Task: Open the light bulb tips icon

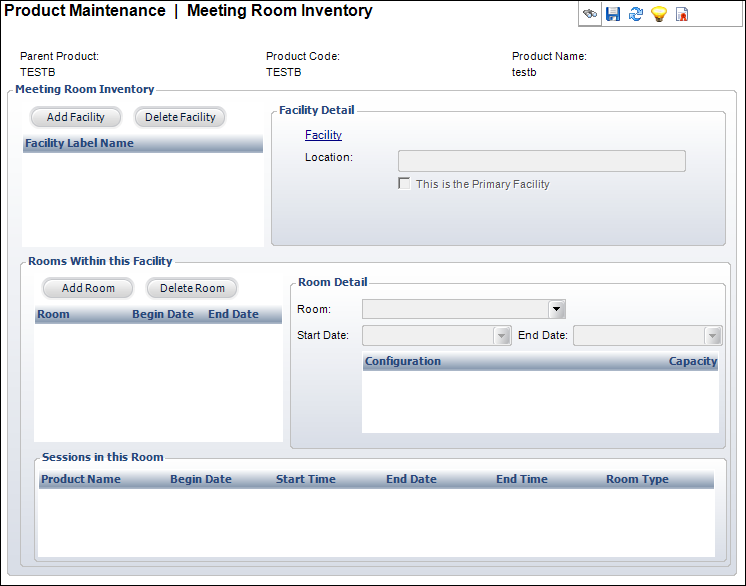Action: click(x=659, y=14)
